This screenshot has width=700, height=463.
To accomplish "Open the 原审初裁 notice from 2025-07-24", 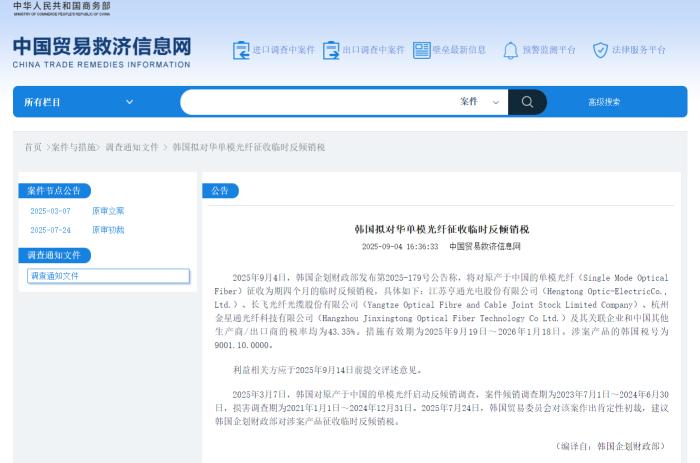I will (x=108, y=230).
